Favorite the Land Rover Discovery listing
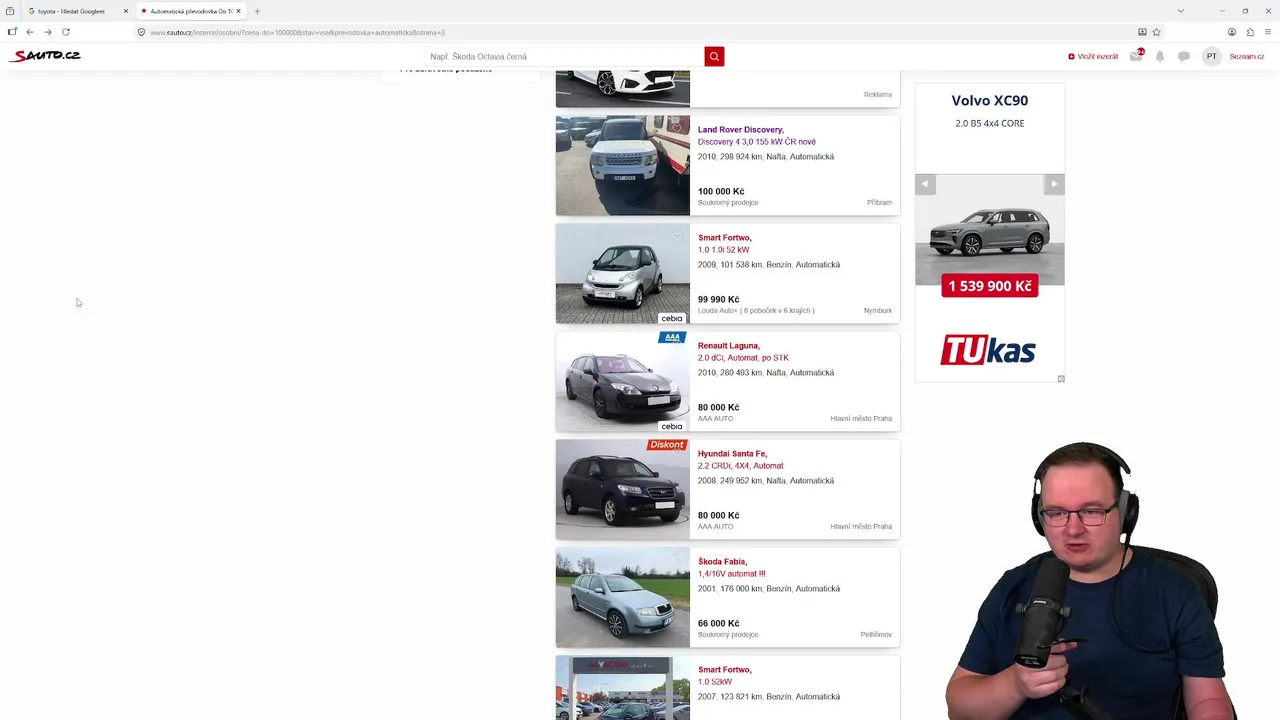The image size is (1280, 720). 677,128
